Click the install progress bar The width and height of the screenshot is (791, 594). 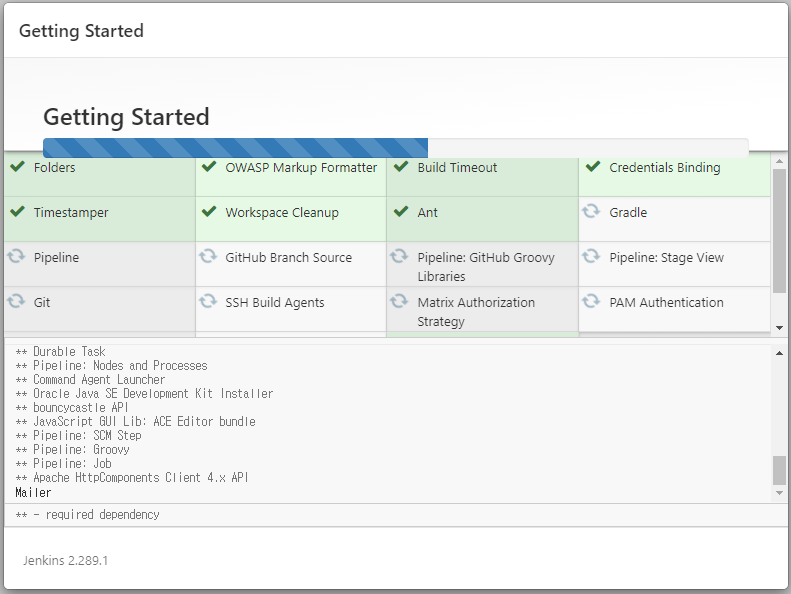396,148
